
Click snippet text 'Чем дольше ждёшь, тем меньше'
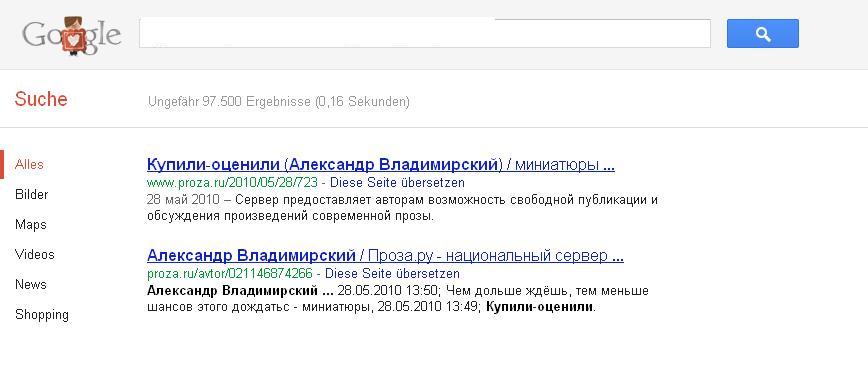click(x=547, y=290)
